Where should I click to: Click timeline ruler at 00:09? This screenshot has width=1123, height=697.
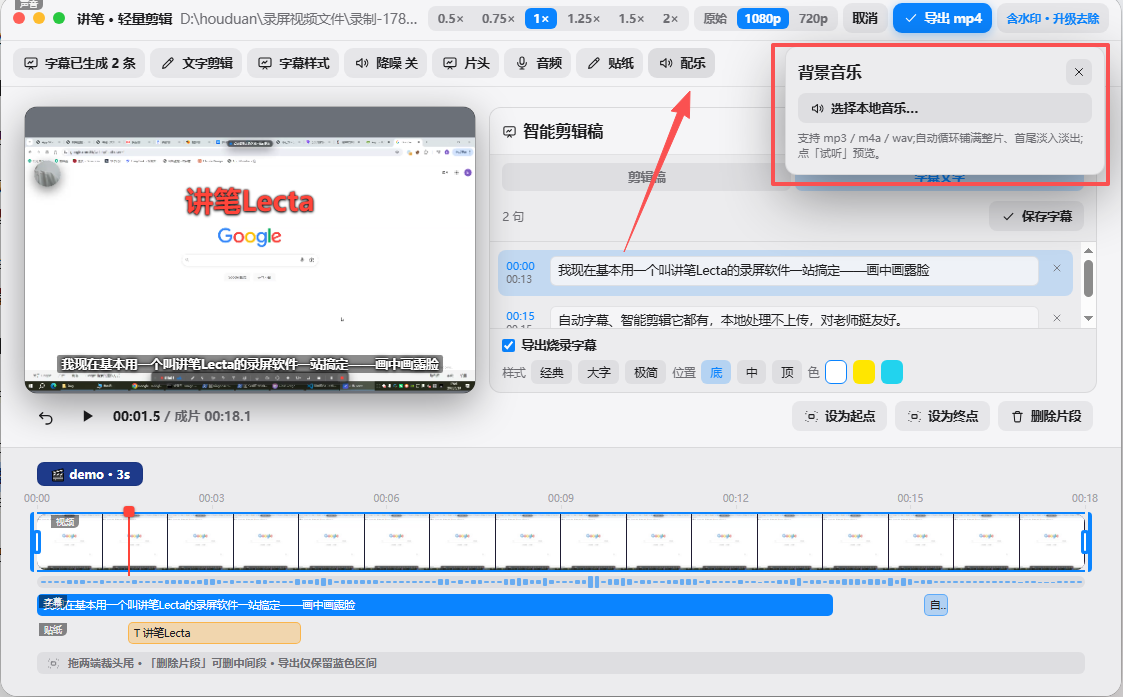click(x=561, y=498)
